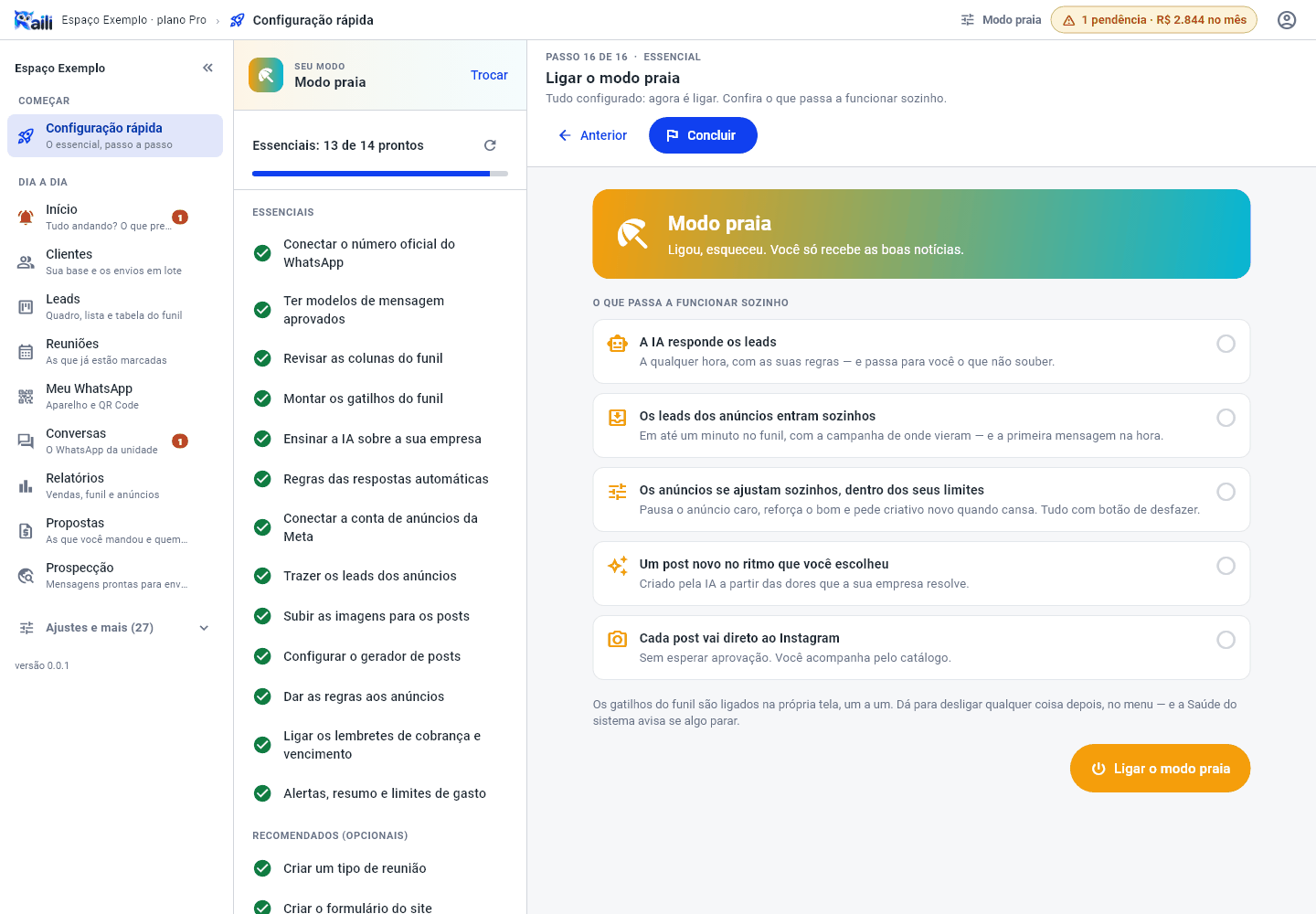Open Conversas in the sidebar
The image size is (1316, 914).
(115, 441)
